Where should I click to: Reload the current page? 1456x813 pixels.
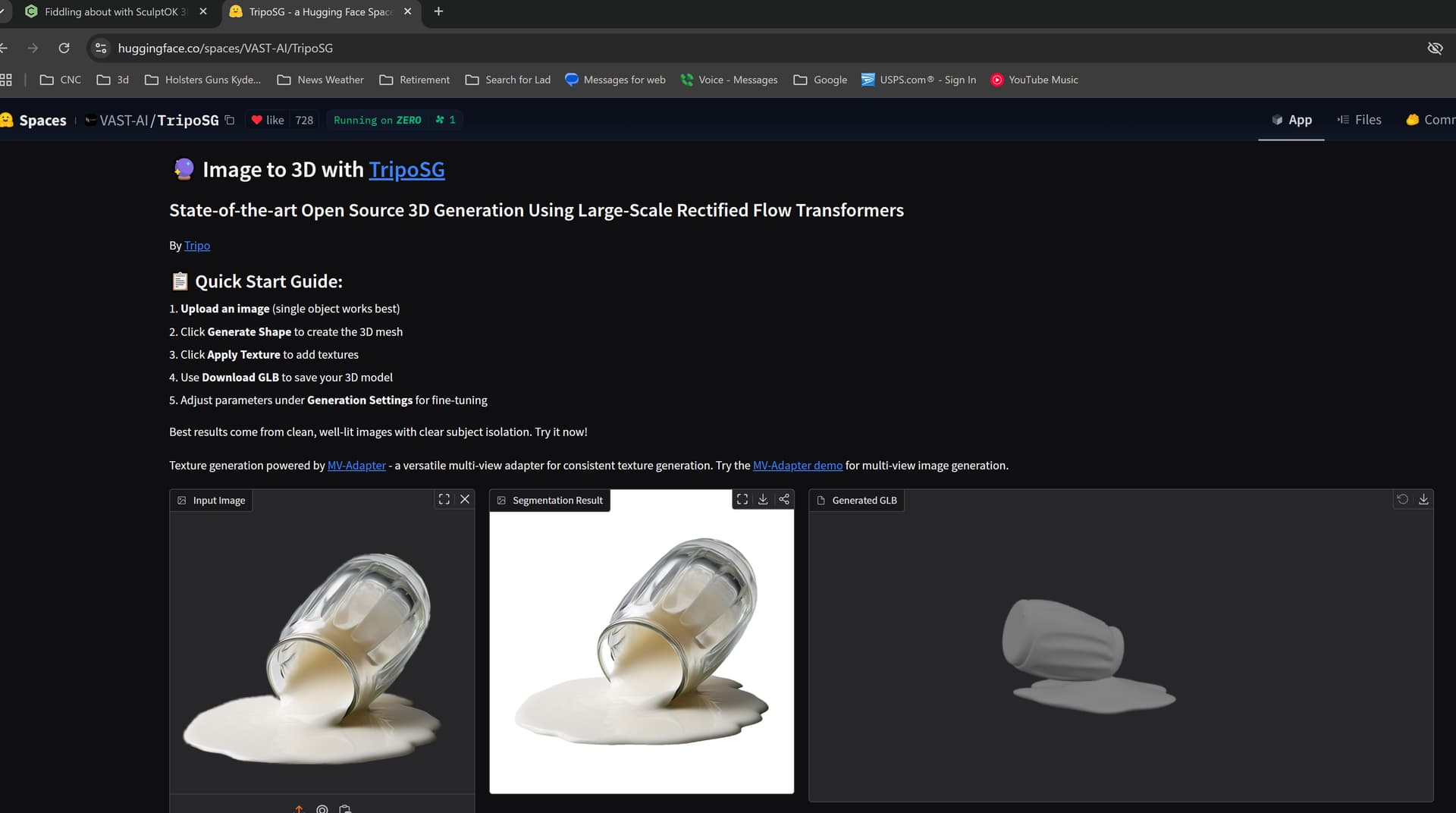(x=64, y=48)
